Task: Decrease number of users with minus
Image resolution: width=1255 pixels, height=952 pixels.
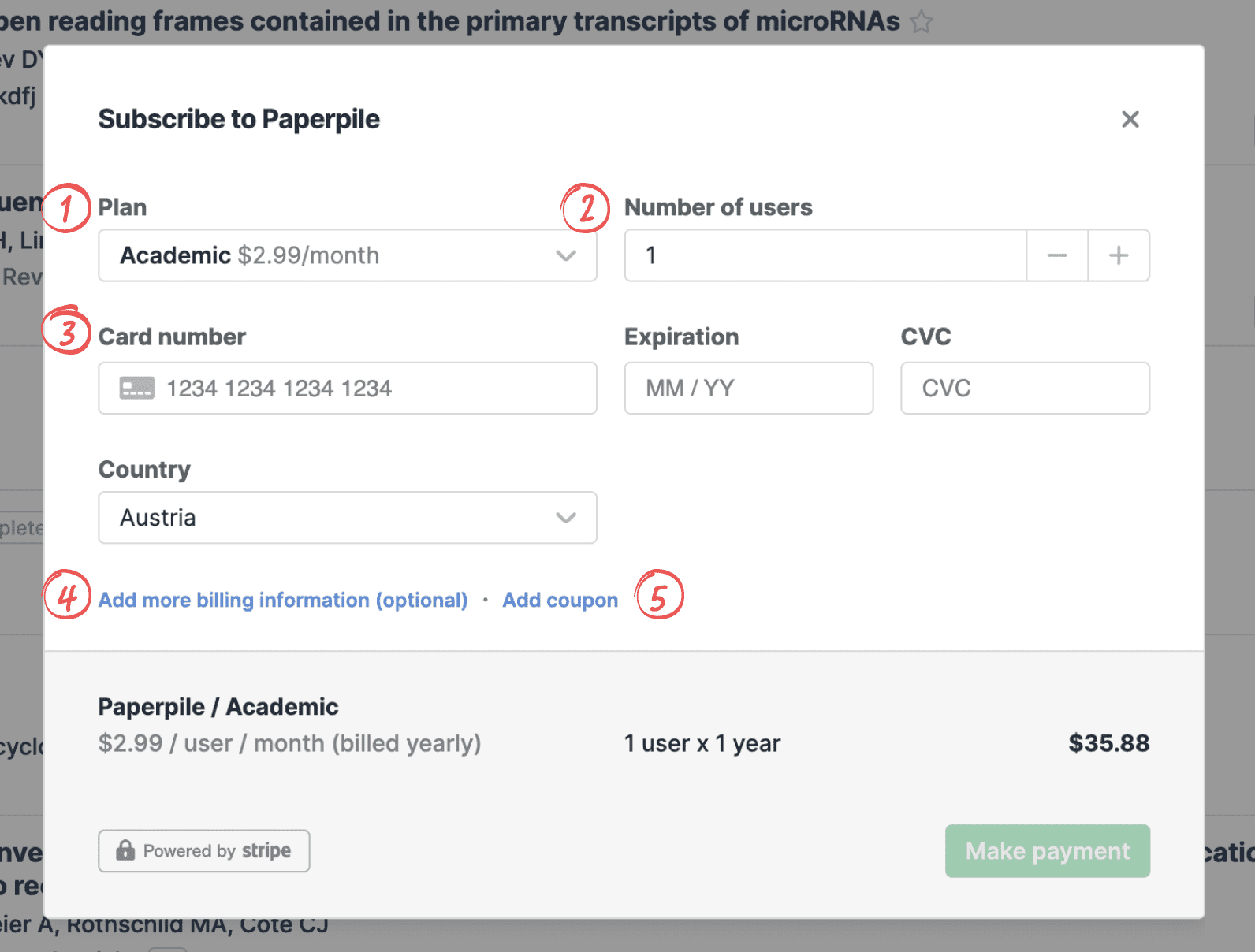Action: pyautogui.click(x=1057, y=255)
